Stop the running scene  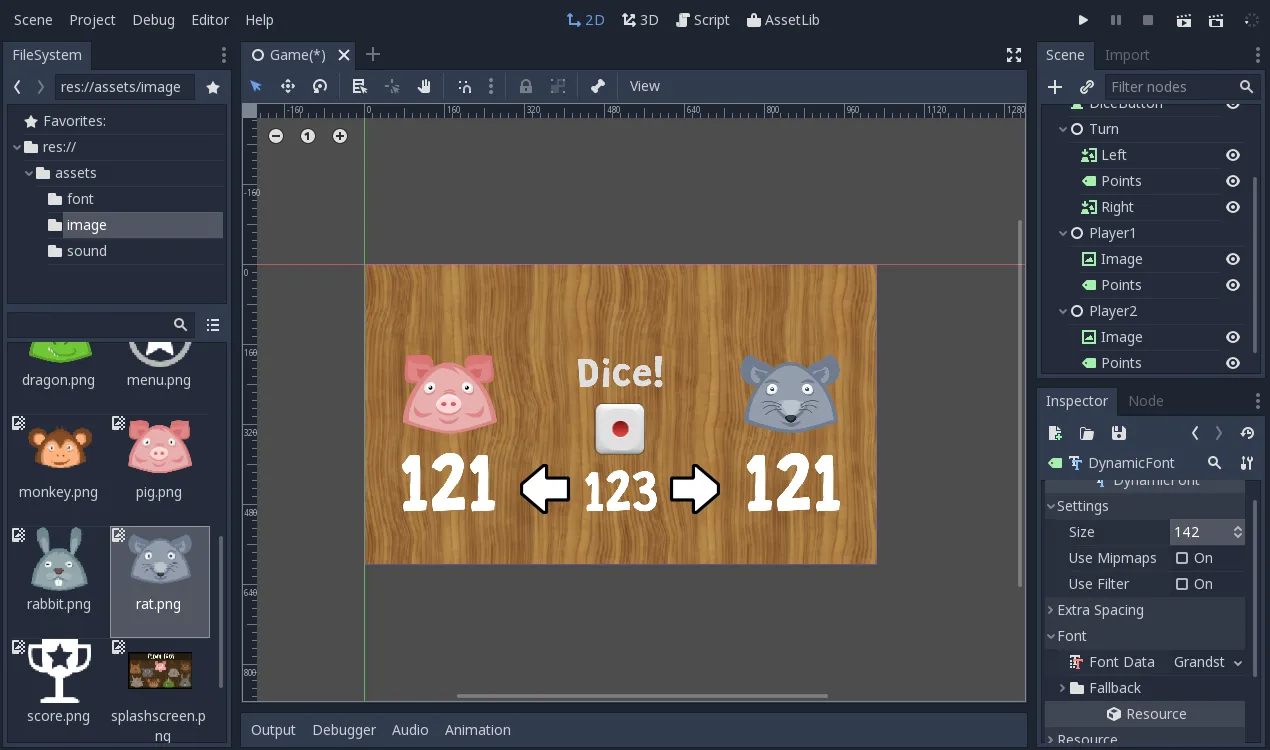coord(1148,20)
